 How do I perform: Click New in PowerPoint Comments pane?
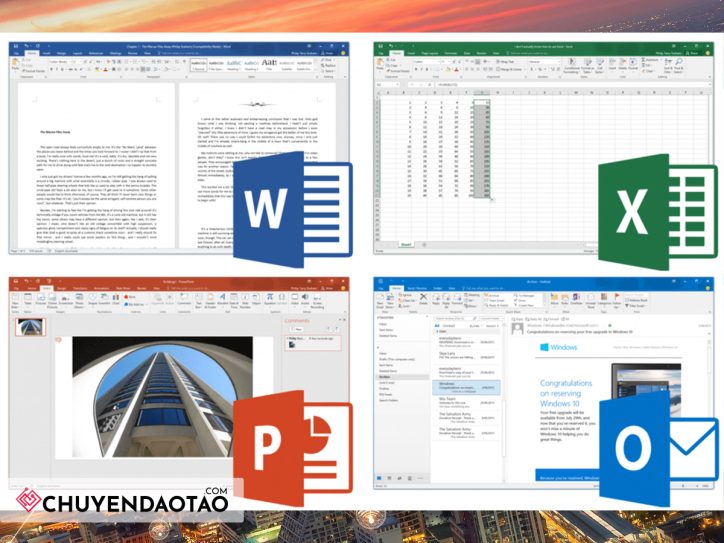pos(296,329)
